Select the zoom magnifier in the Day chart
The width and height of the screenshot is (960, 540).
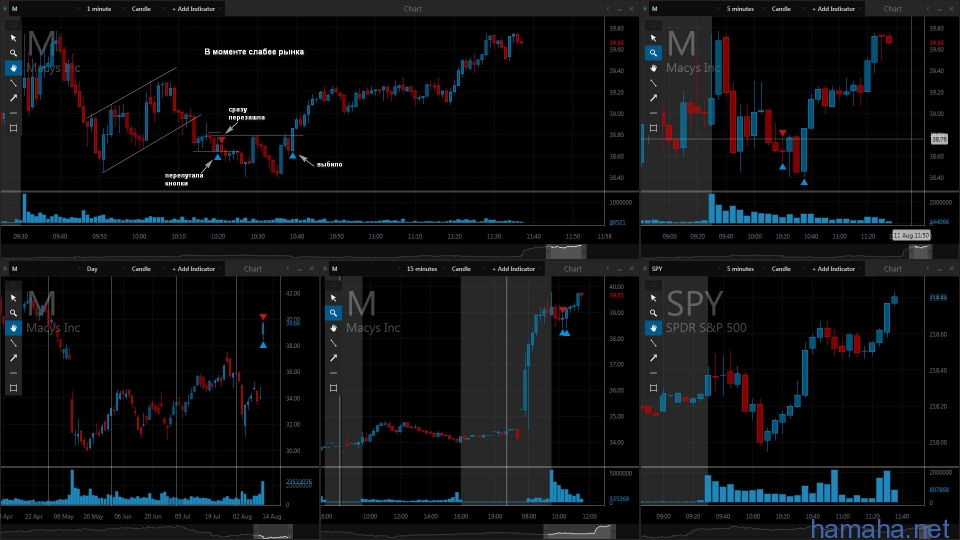[x=13, y=313]
